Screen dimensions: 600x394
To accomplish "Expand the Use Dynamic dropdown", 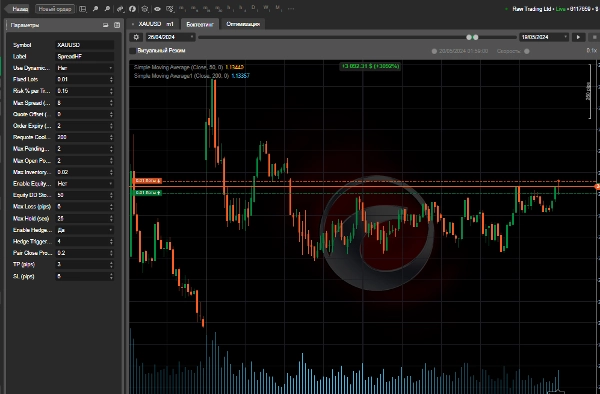I will click(85, 68).
